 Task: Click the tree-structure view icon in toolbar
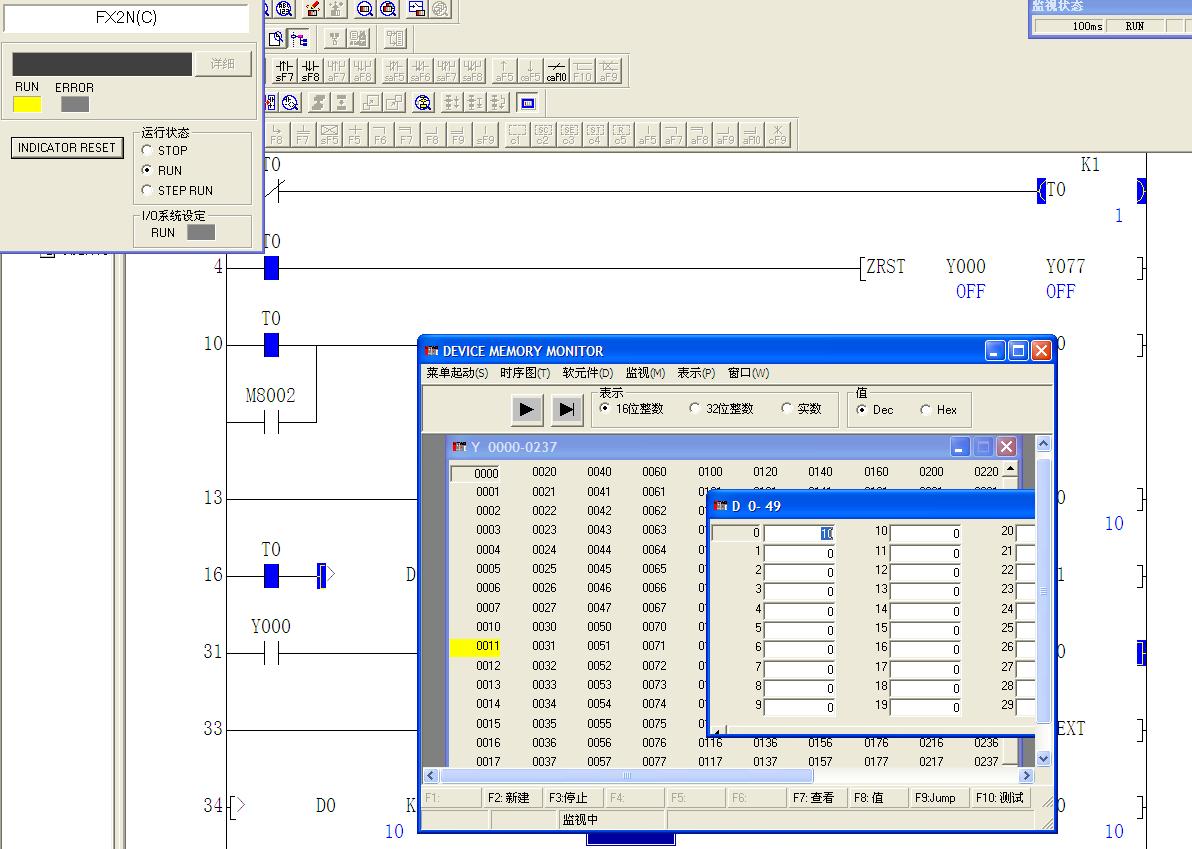pos(299,39)
